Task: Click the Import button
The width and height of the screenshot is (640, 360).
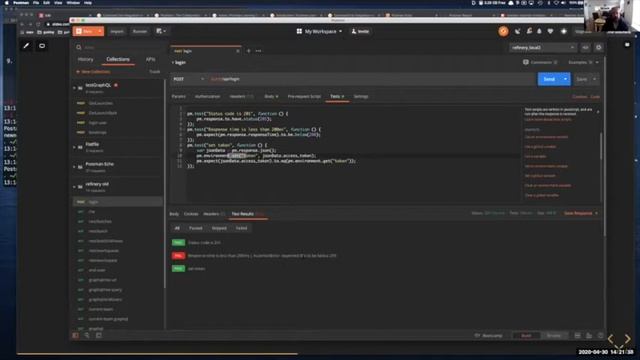Action: pos(117,31)
